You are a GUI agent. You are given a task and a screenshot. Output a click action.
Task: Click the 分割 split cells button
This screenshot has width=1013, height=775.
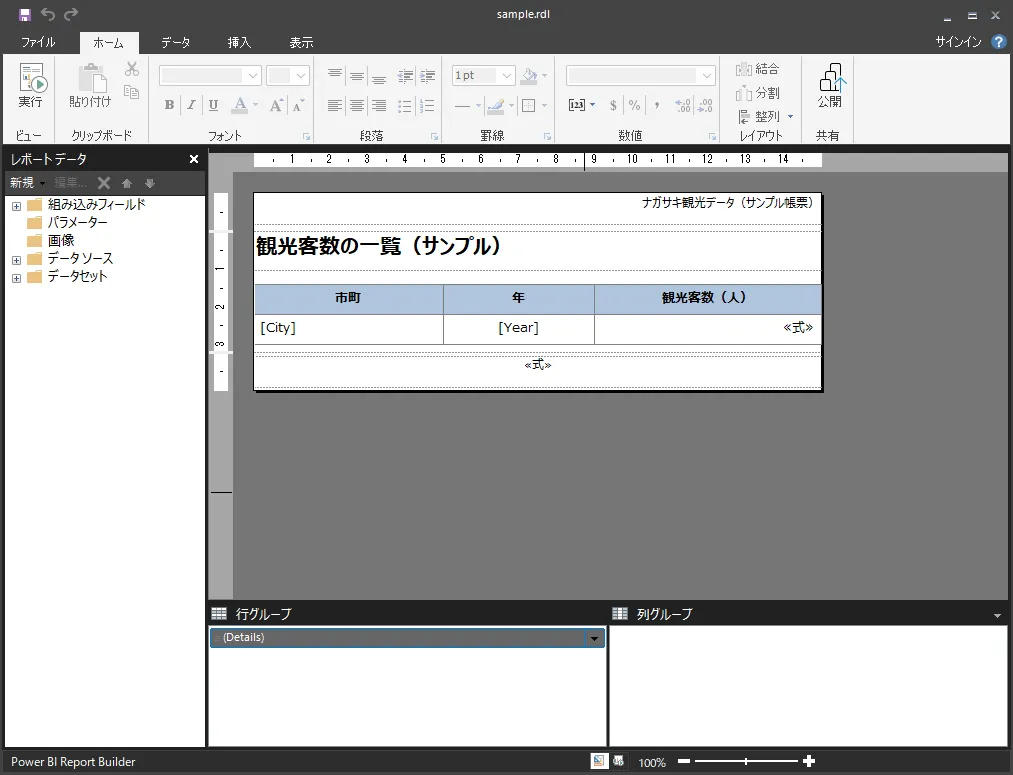757,93
